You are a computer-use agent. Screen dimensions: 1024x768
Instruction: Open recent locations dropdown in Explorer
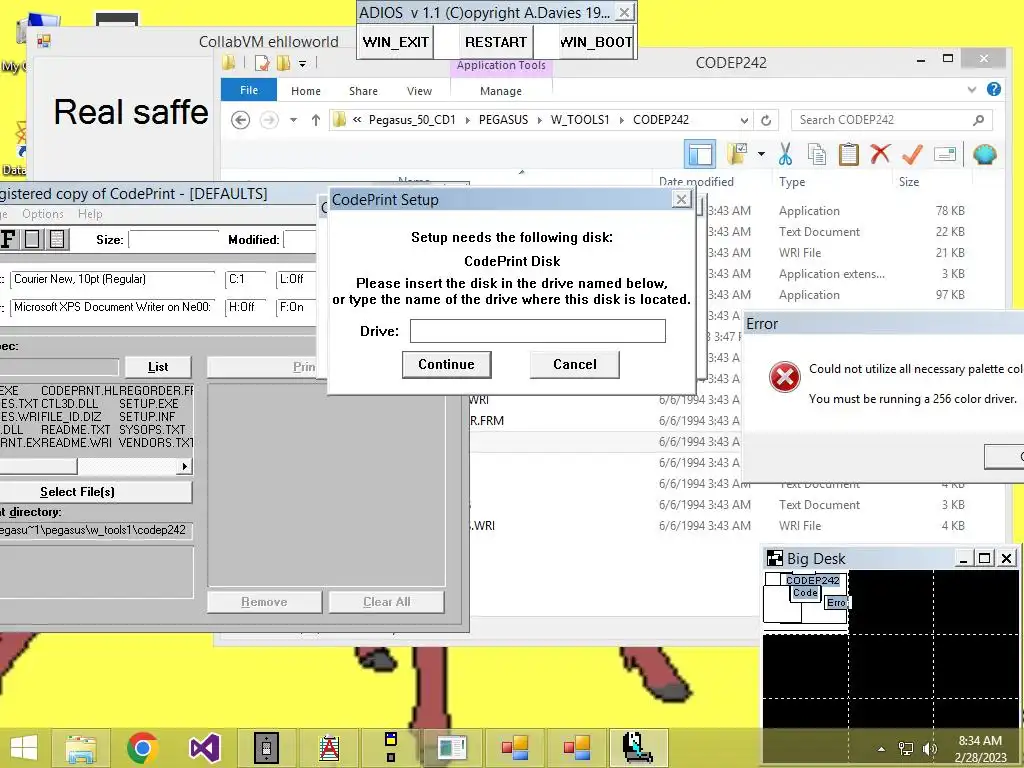[x=294, y=120]
